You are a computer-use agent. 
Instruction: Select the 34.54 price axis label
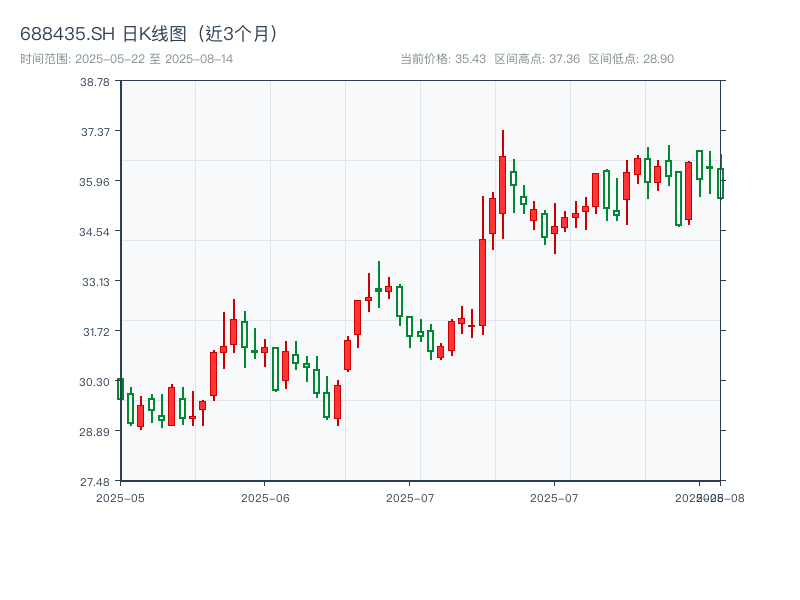point(95,232)
